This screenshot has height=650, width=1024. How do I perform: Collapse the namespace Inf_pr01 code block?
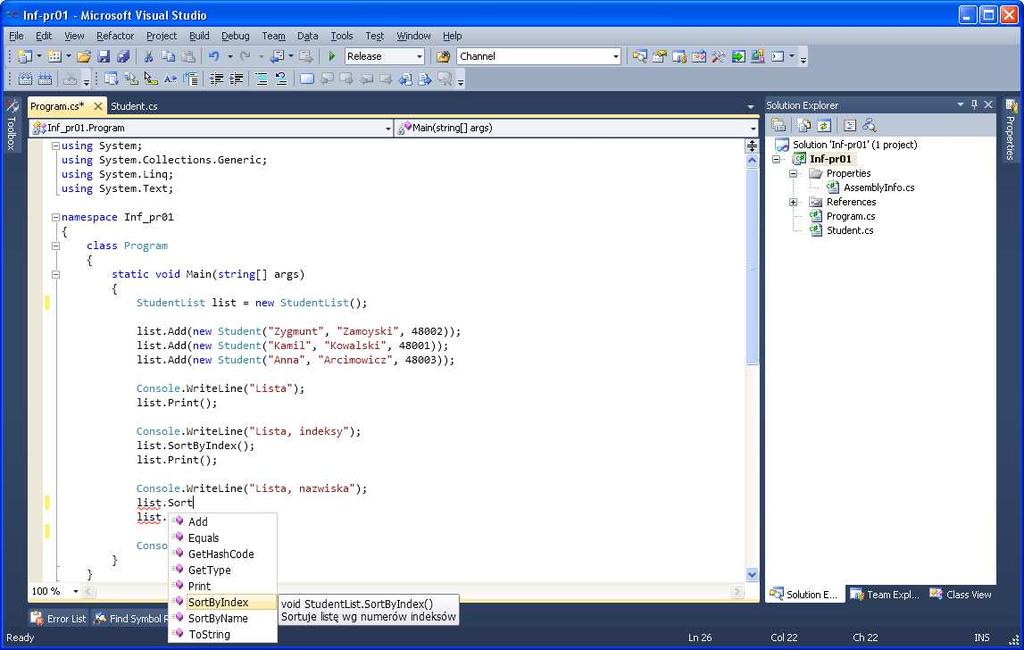click(x=56, y=217)
